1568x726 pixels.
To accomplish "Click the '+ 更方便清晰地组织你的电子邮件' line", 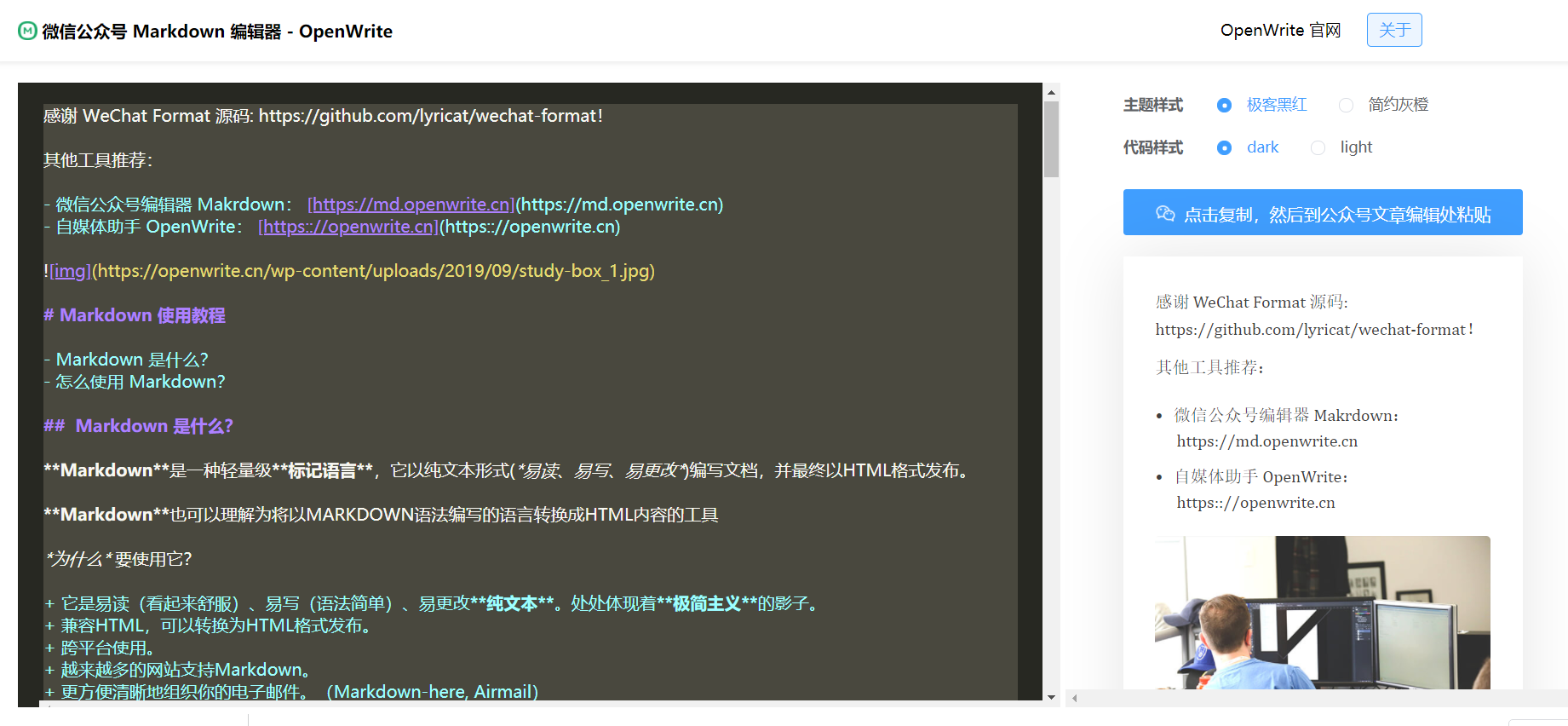I will tap(291, 692).
